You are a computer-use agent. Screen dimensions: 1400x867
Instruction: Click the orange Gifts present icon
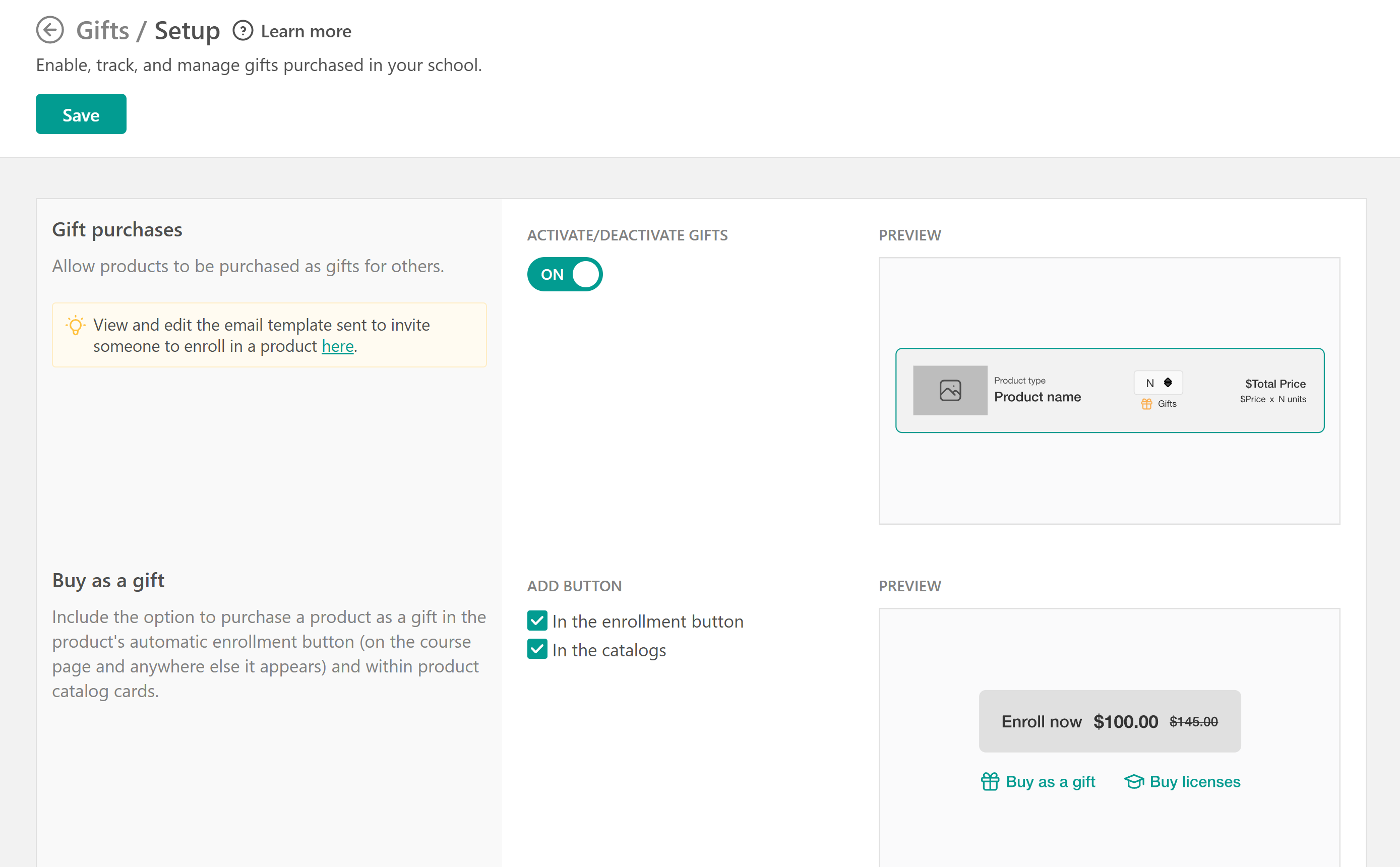tap(1146, 404)
